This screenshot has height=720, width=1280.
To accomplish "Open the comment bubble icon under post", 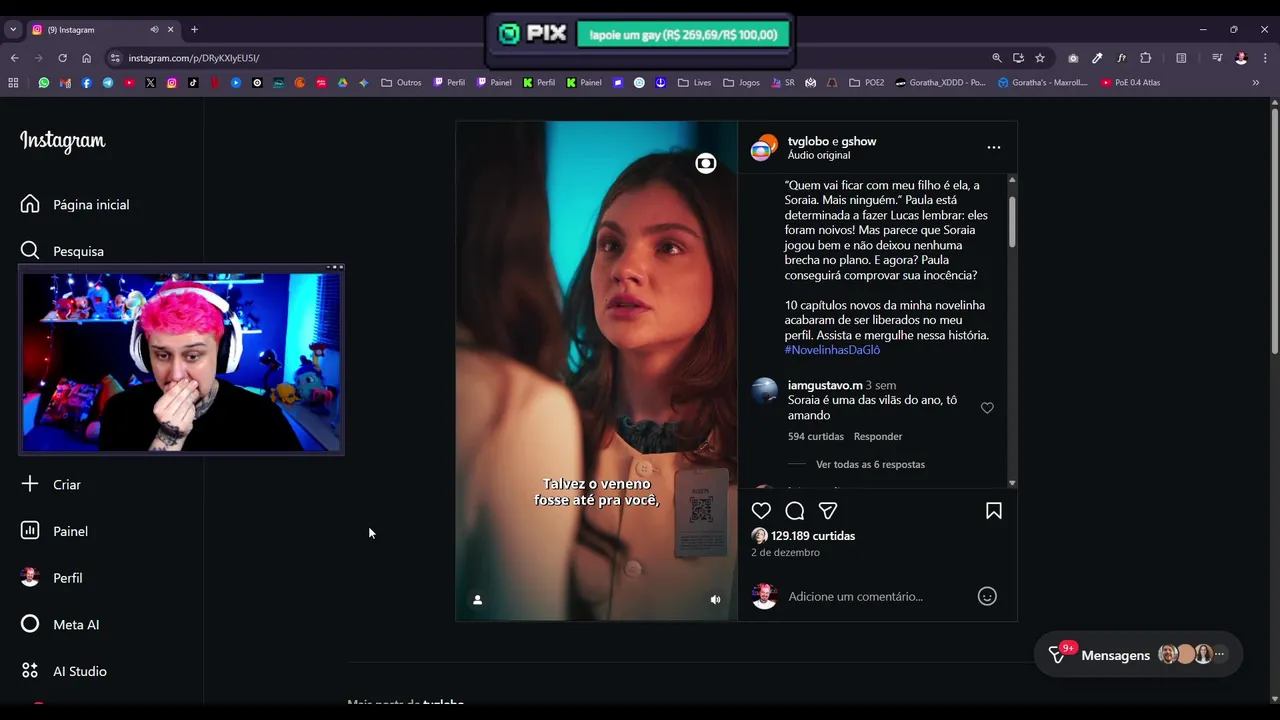I will tap(795, 511).
